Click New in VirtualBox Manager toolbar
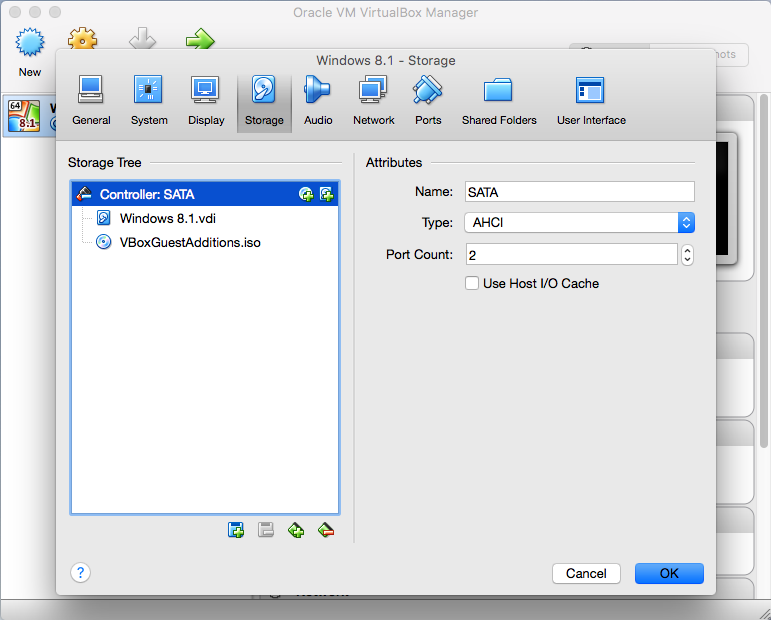This screenshot has height=620, width=771. coord(30,52)
